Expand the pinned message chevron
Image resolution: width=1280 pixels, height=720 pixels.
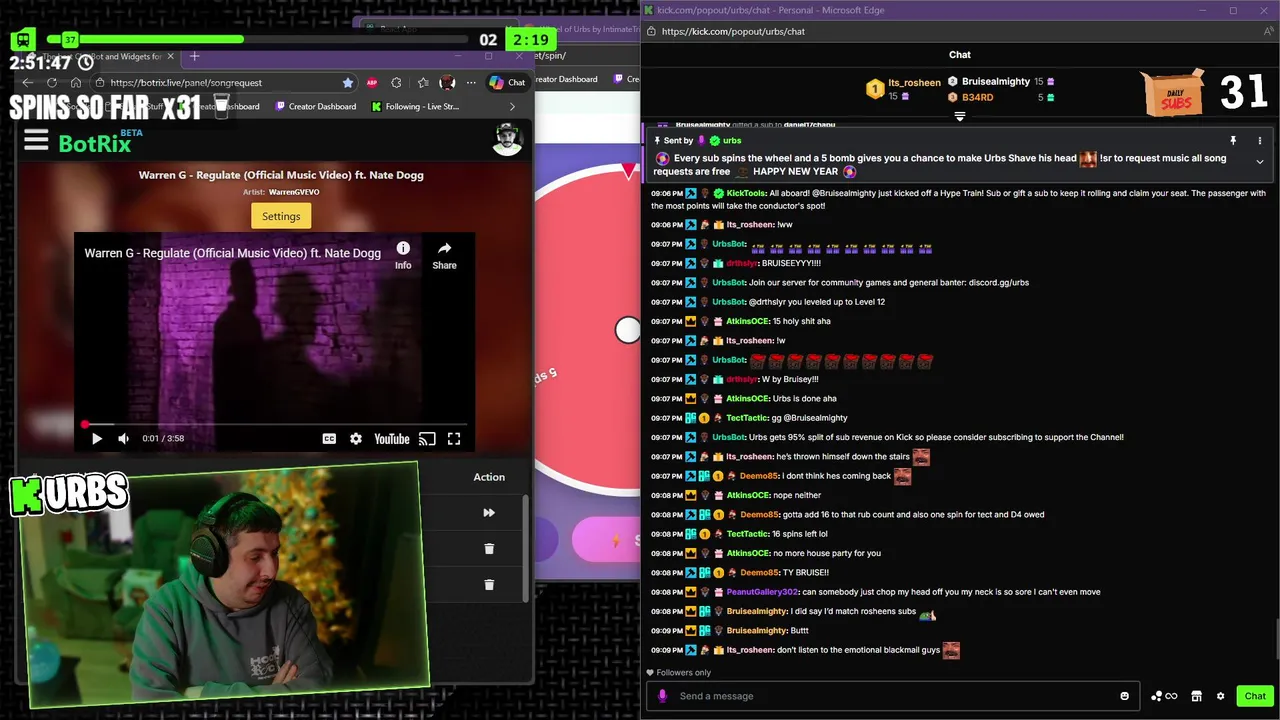1259,161
